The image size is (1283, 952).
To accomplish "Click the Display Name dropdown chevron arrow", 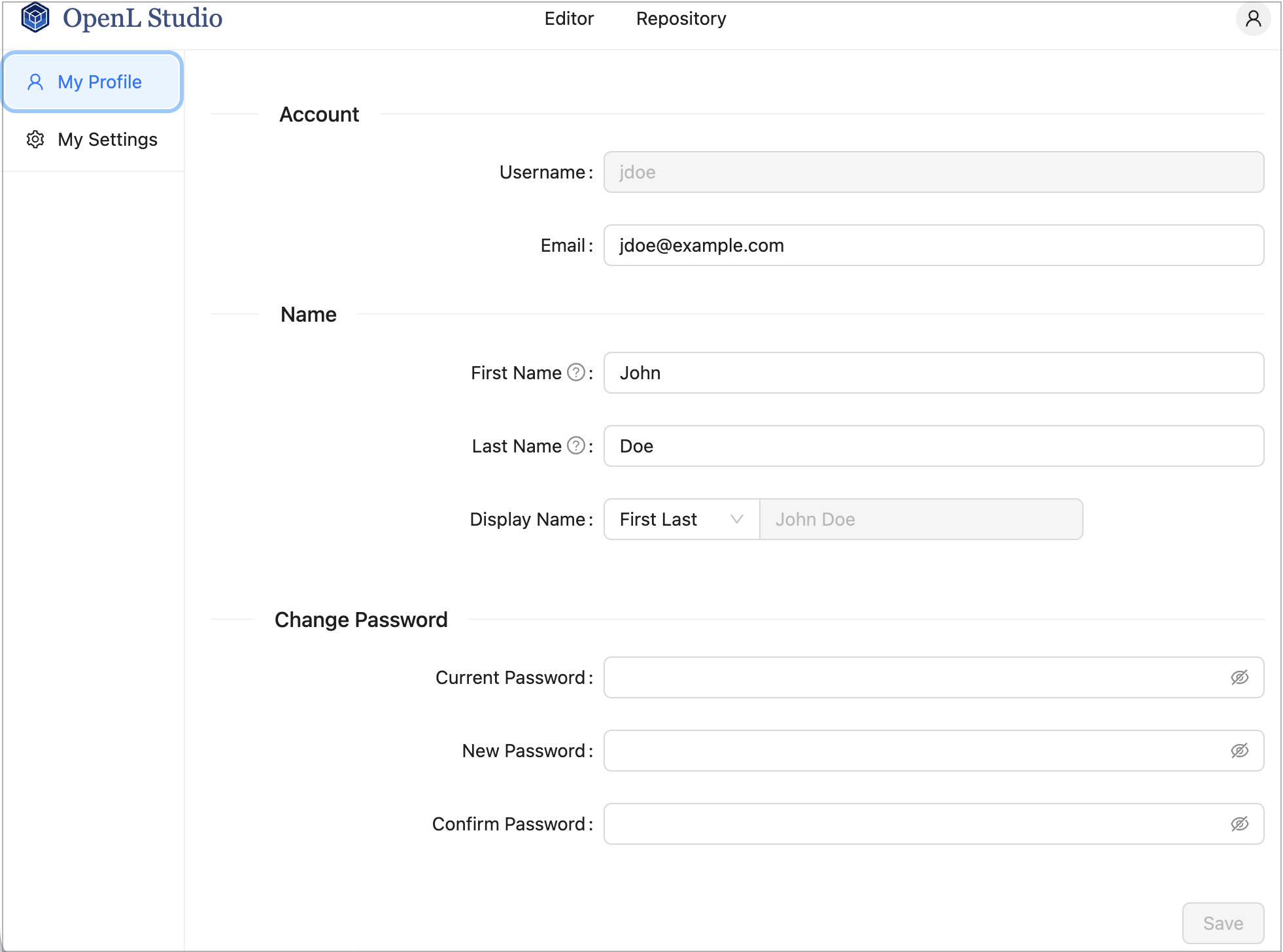I will tap(737, 519).
